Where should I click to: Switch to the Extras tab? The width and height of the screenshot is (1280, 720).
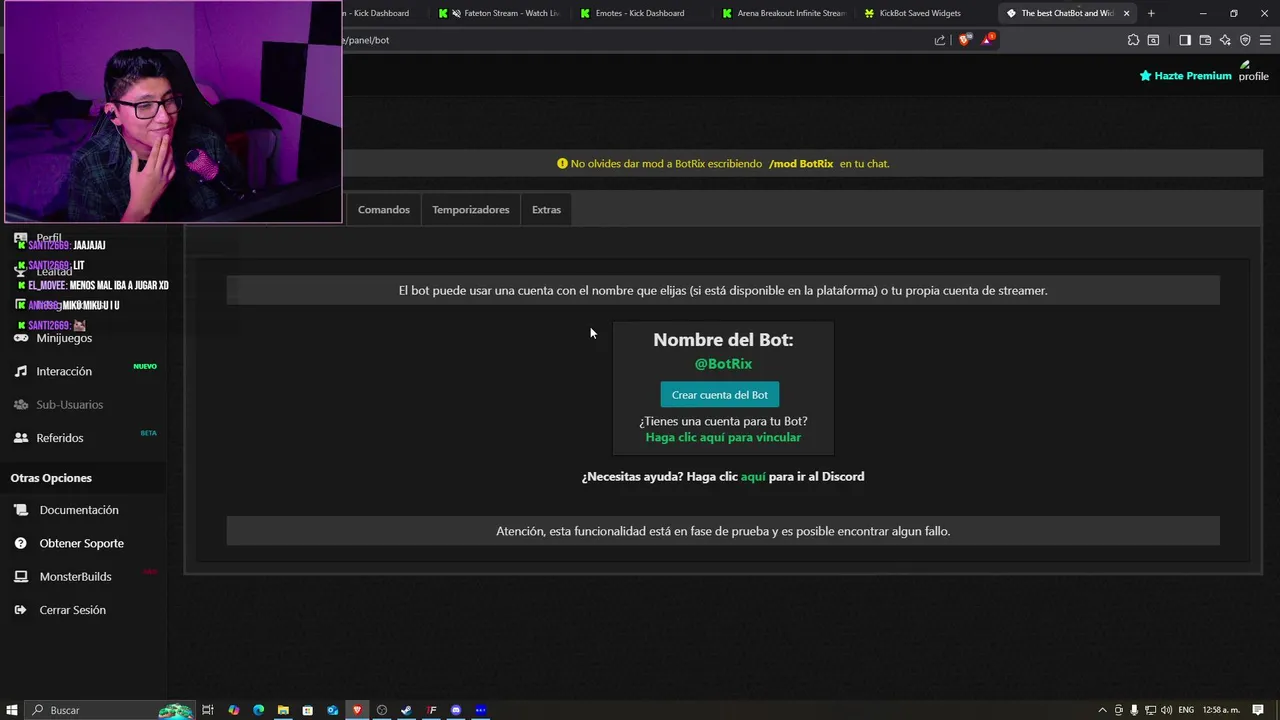tap(546, 210)
